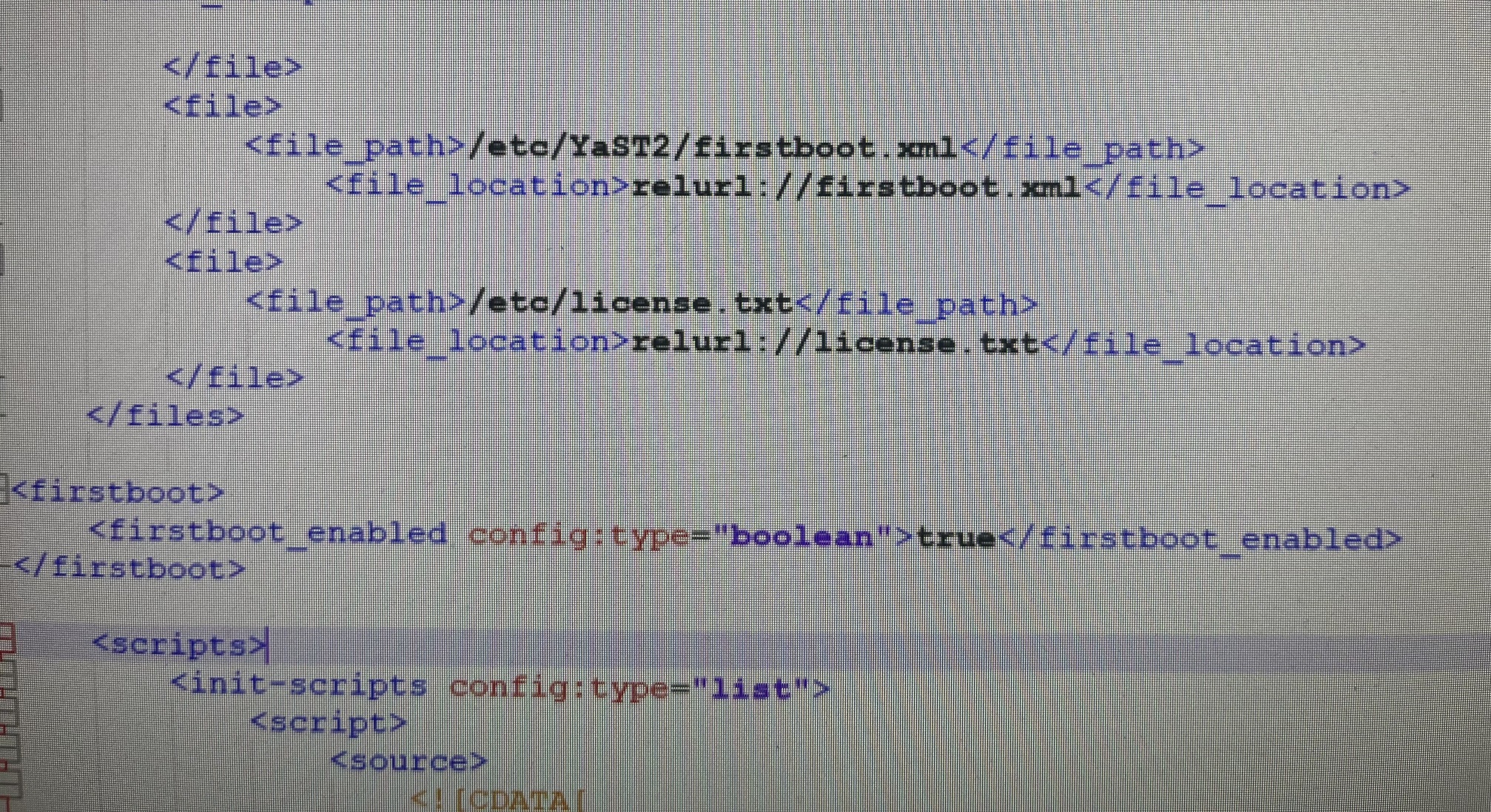Click the boolean attribute value
The height and width of the screenshot is (812, 1491).
(x=802, y=537)
